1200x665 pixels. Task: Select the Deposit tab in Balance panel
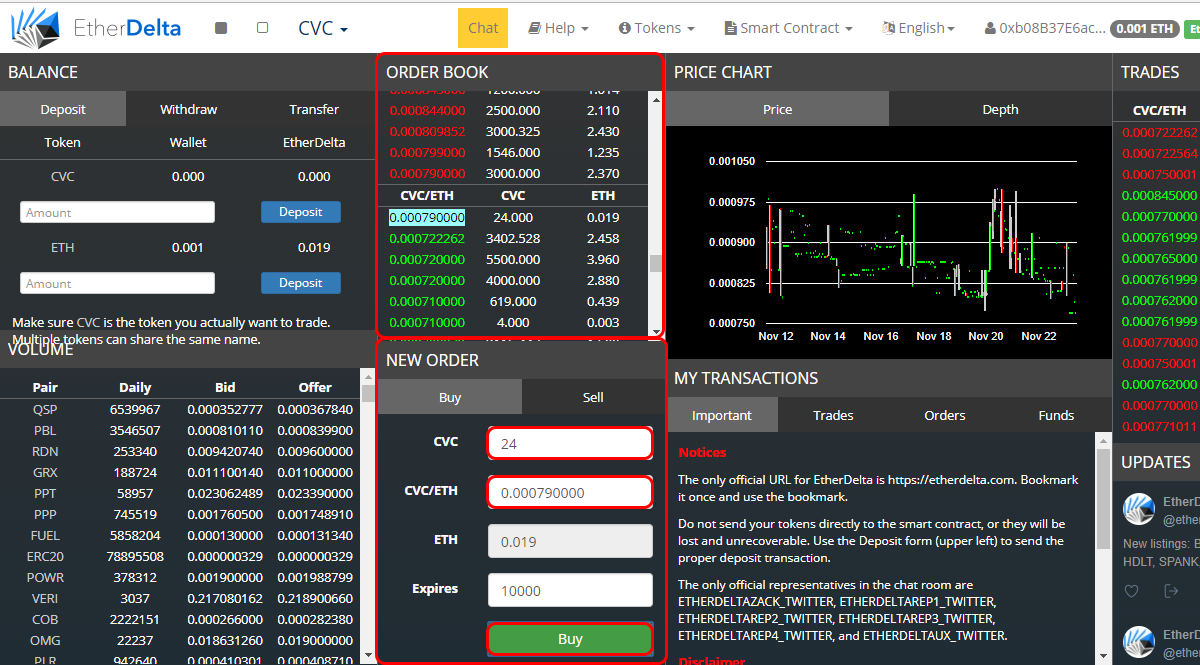[x=63, y=109]
